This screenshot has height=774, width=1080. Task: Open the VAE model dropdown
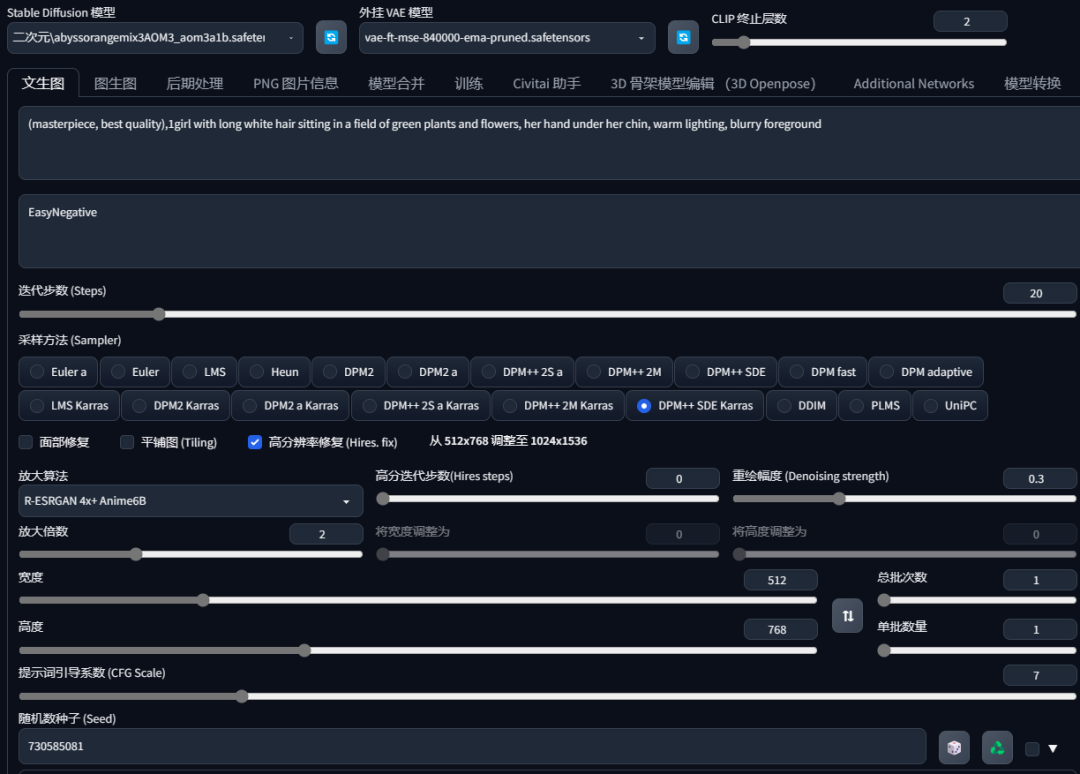click(x=507, y=38)
